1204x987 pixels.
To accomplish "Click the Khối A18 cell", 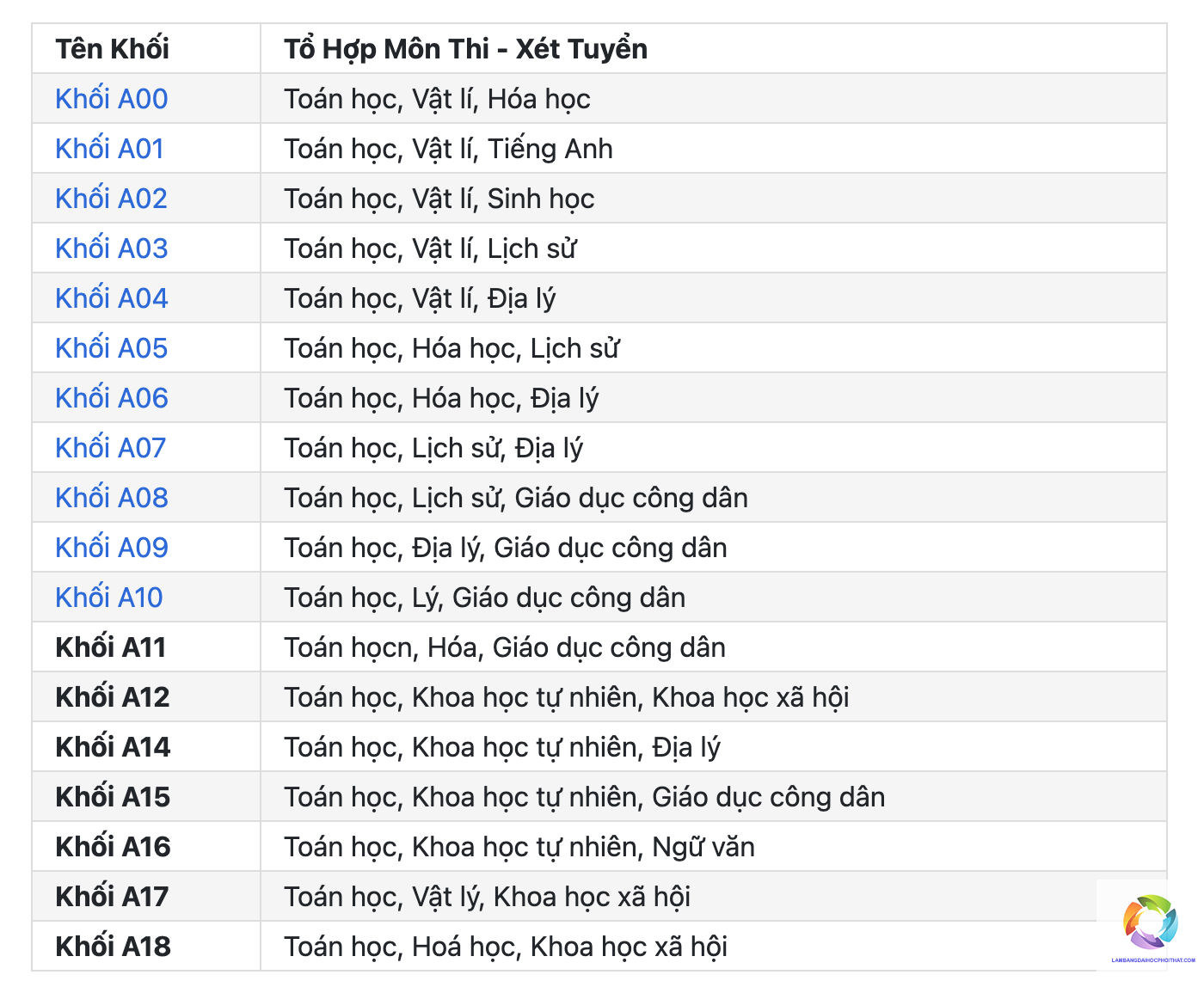I will click(146, 947).
